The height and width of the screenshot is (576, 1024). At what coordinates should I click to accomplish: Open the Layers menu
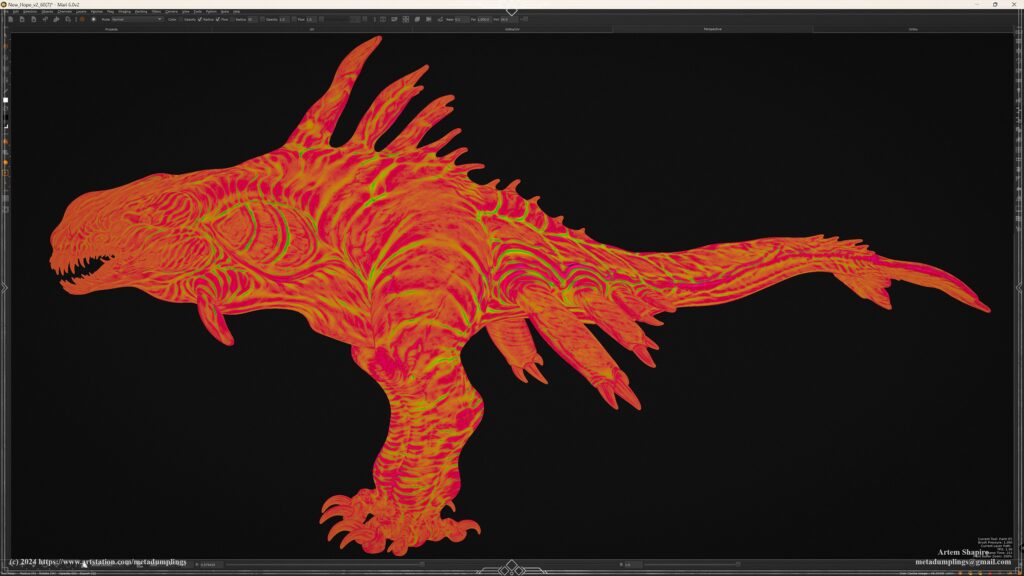[x=83, y=11]
